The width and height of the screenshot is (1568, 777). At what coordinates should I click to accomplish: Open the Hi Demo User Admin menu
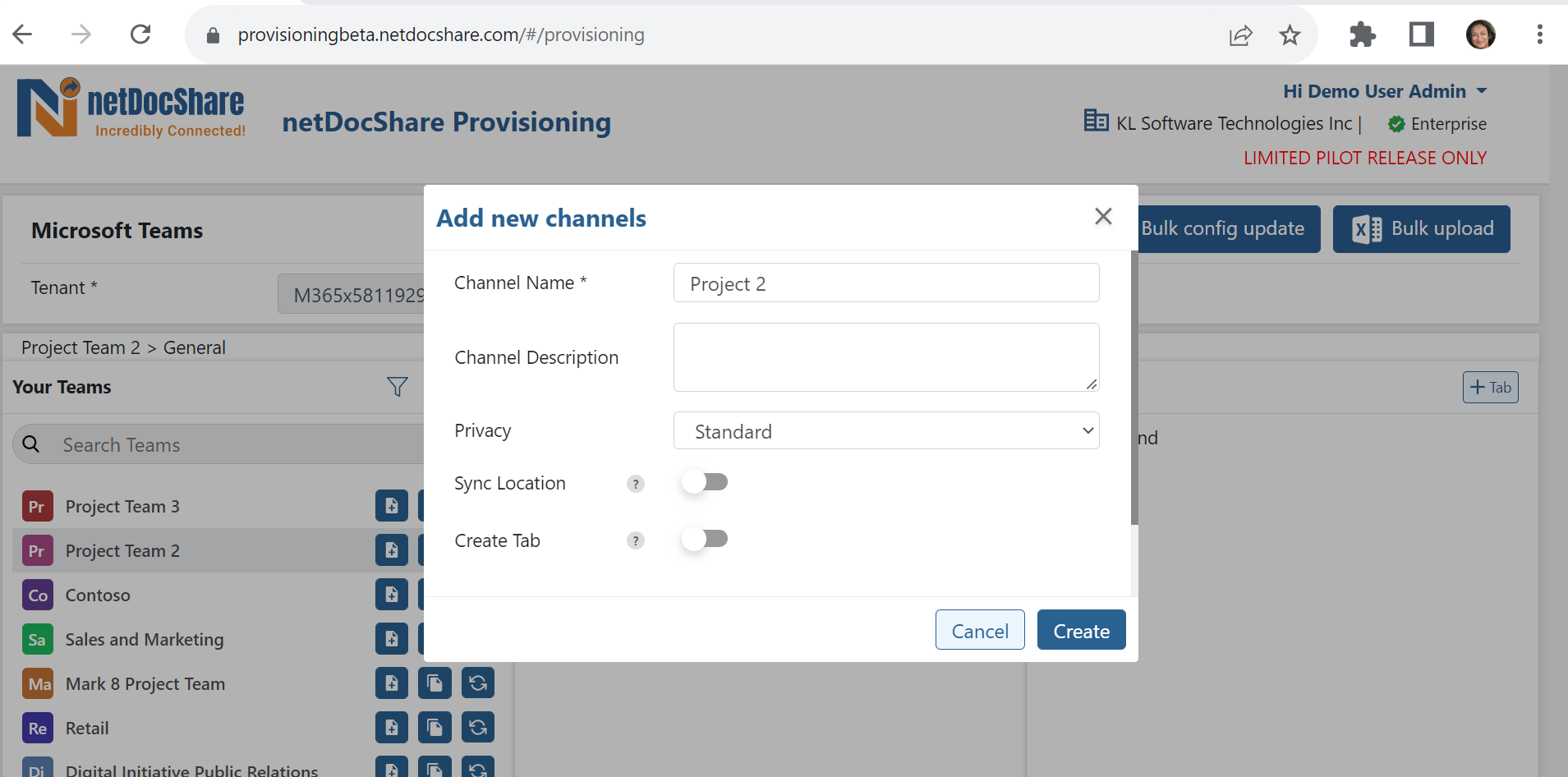click(x=1385, y=91)
